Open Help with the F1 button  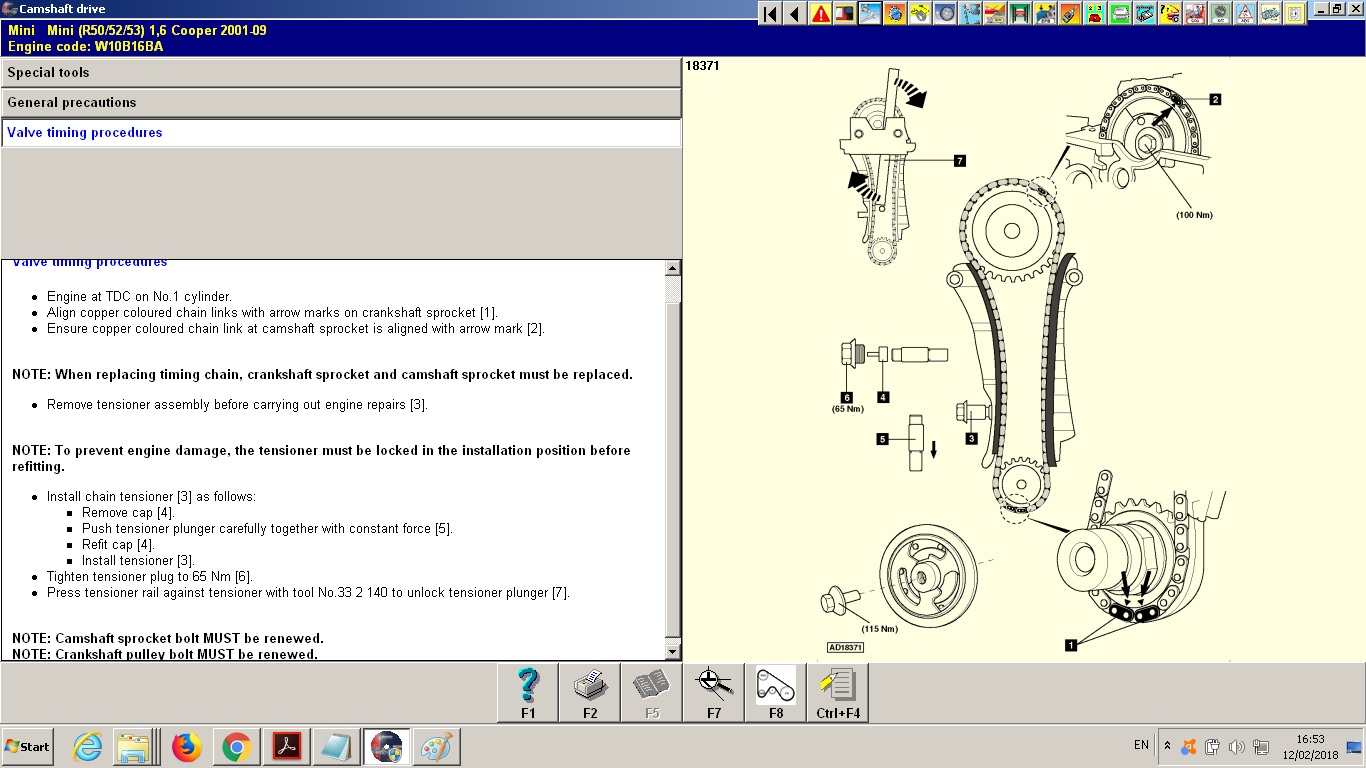point(528,692)
